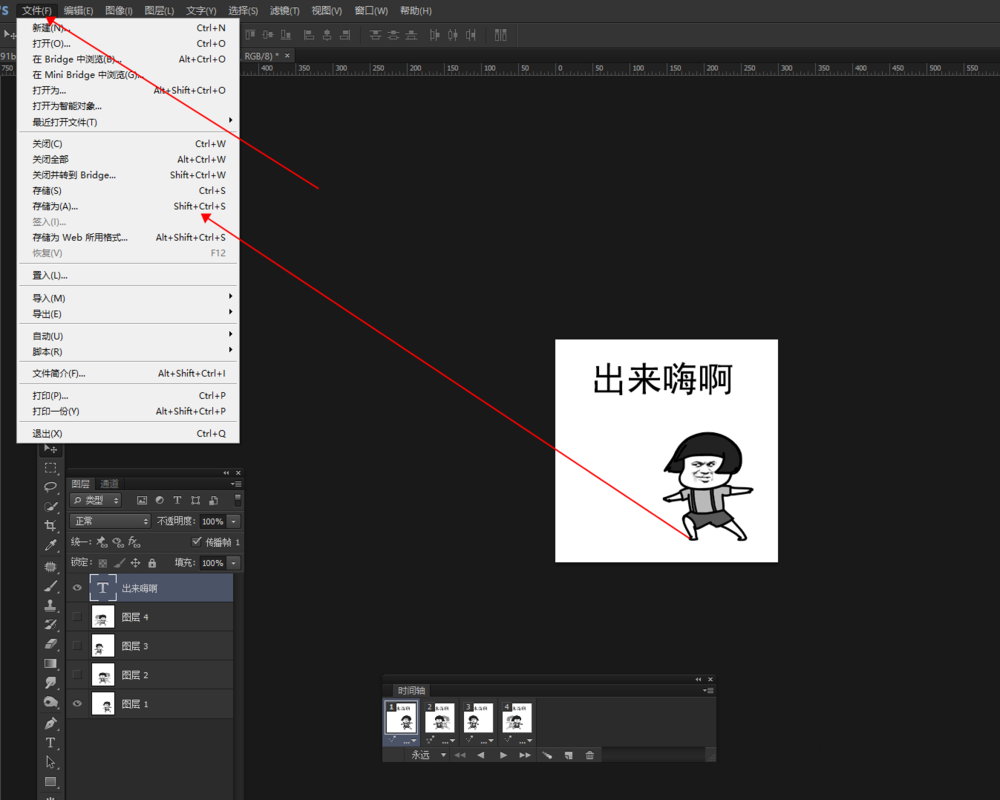Screen dimensions: 1000x800
Task: Select the Clone Stamp tool
Action: [x=50, y=605]
